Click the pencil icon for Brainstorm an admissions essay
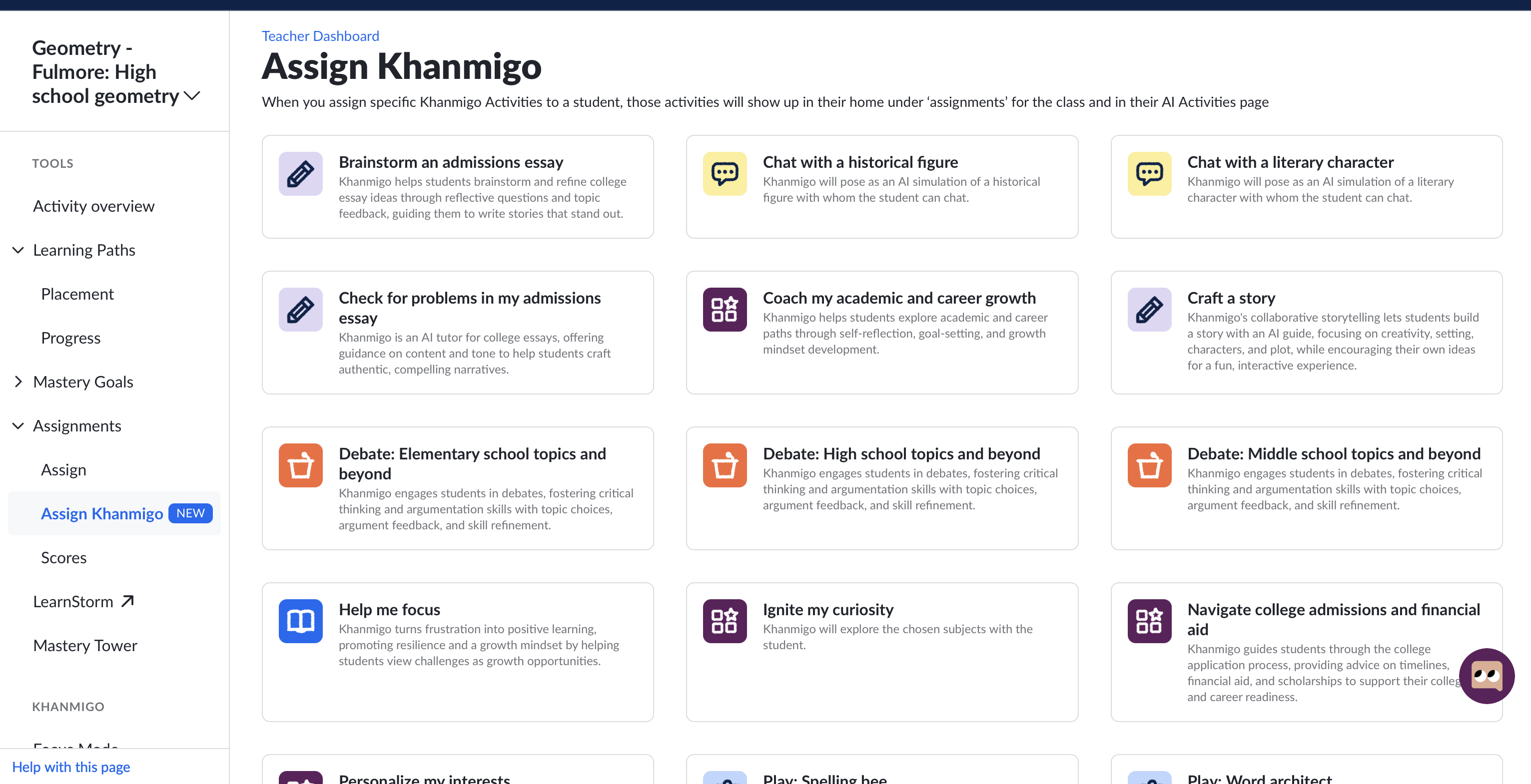 pyautogui.click(x=300, y=173)
